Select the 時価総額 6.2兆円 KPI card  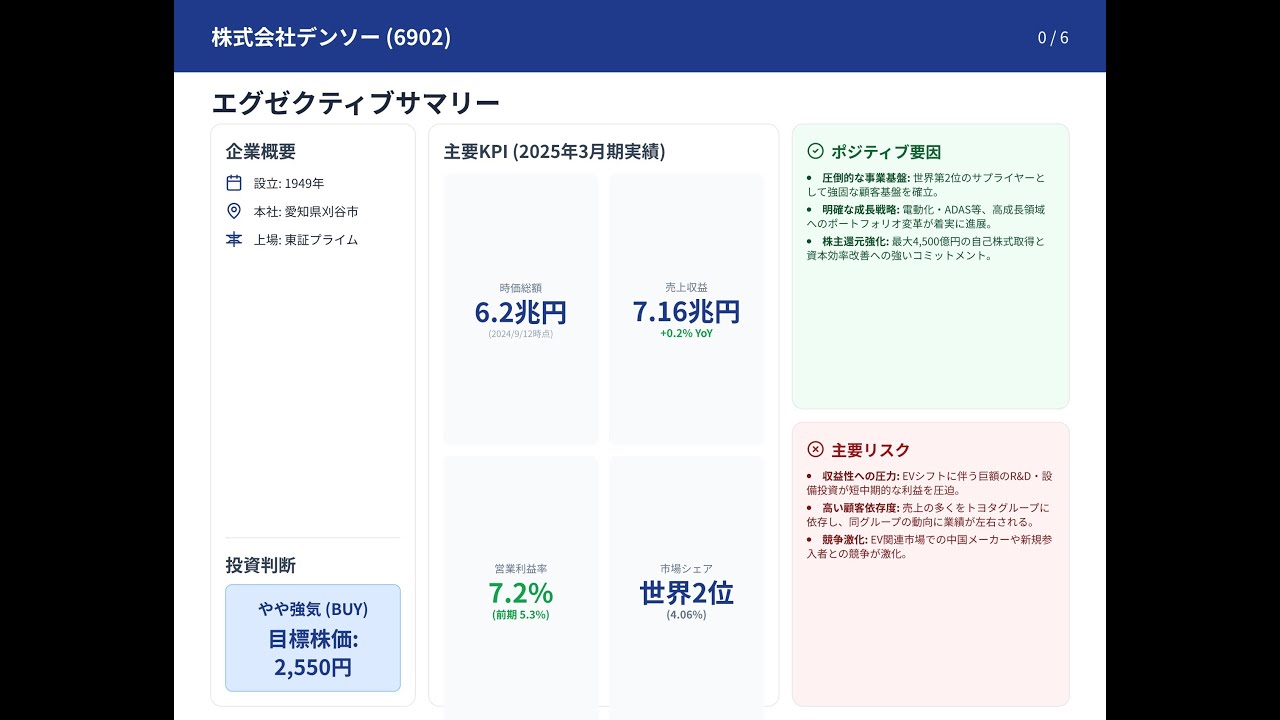(520, 310)
